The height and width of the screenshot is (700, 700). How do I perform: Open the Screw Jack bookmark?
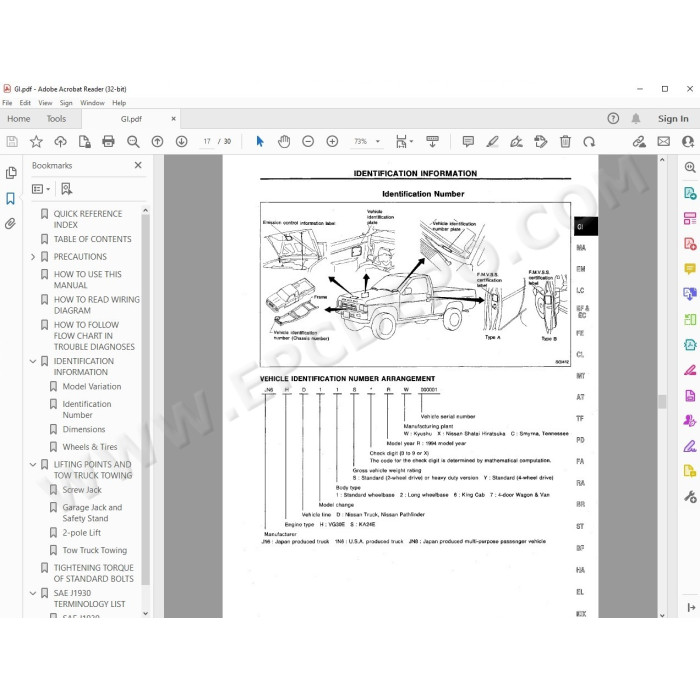tap(82, 490)
